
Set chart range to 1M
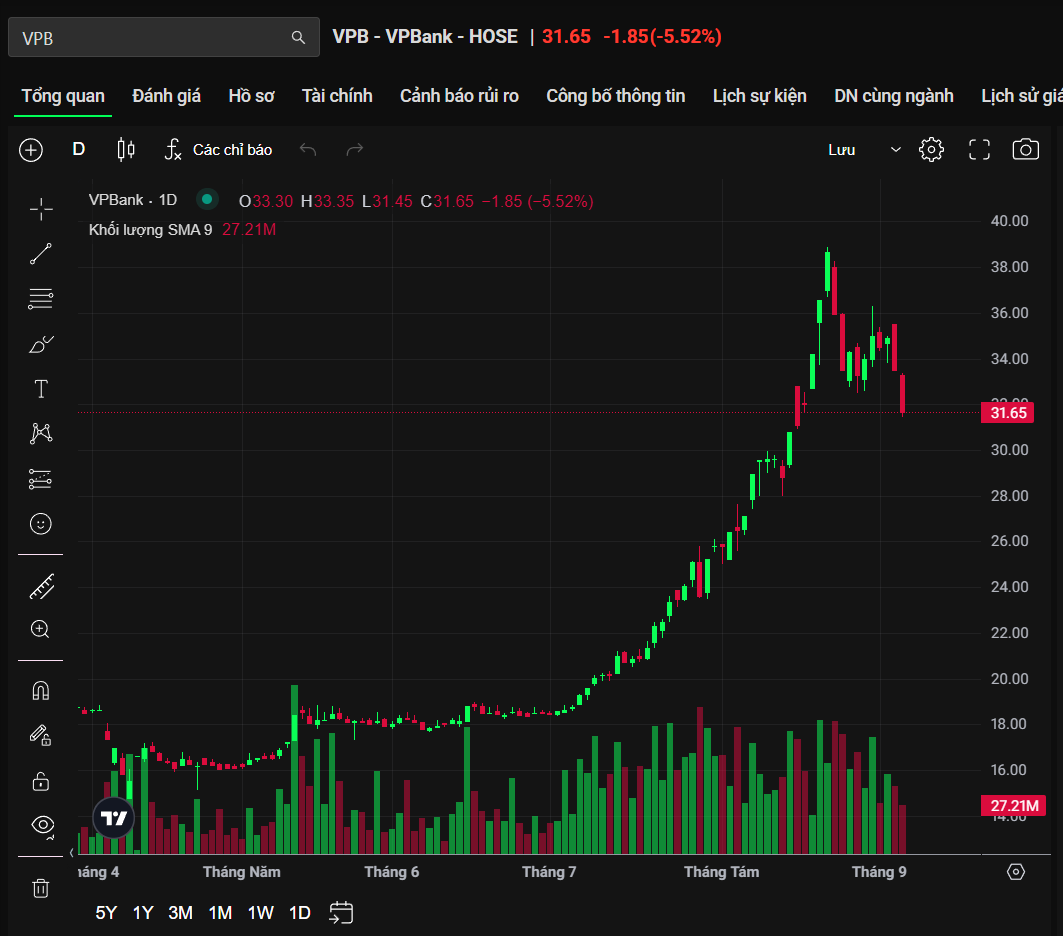[x=220, y=913]
